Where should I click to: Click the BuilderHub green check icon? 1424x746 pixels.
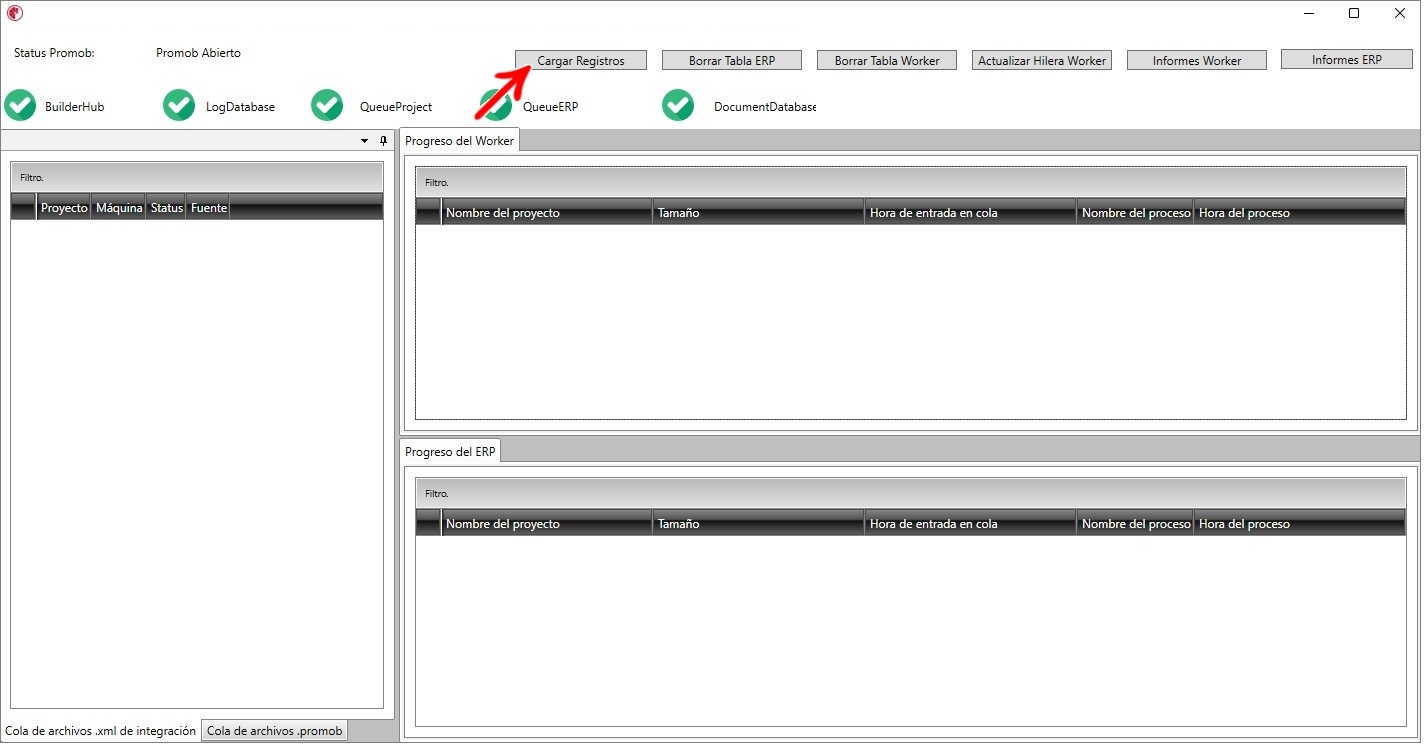20,106
